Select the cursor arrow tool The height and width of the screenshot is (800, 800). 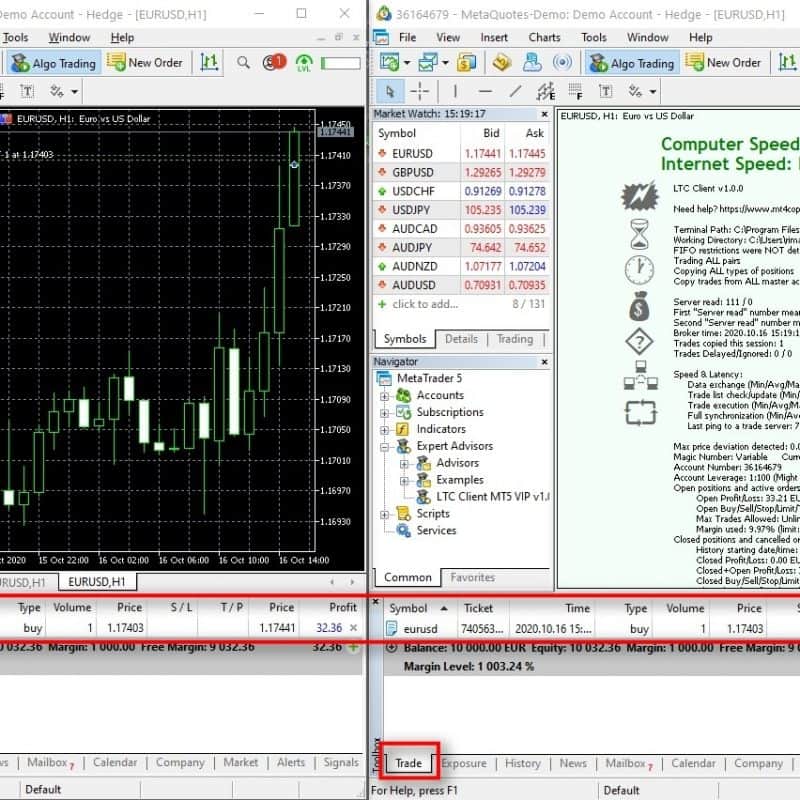(x=390, y=92)
